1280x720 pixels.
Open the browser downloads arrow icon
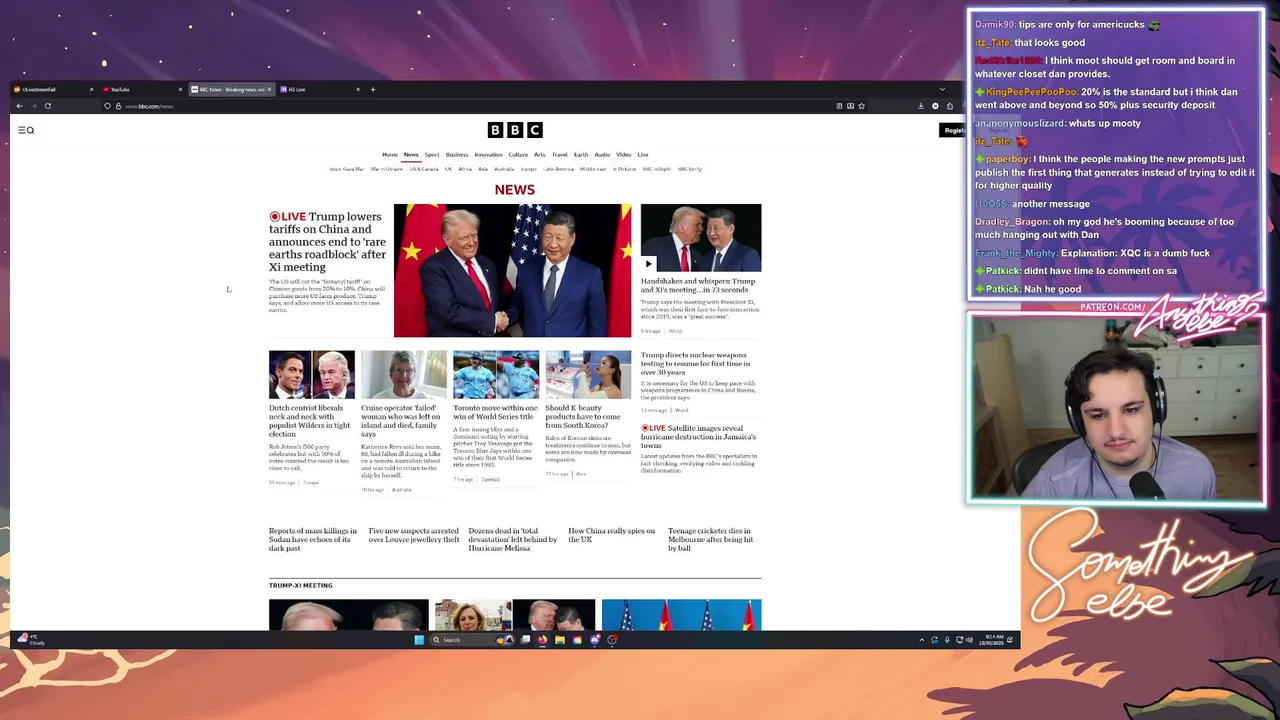coord(921,106)
